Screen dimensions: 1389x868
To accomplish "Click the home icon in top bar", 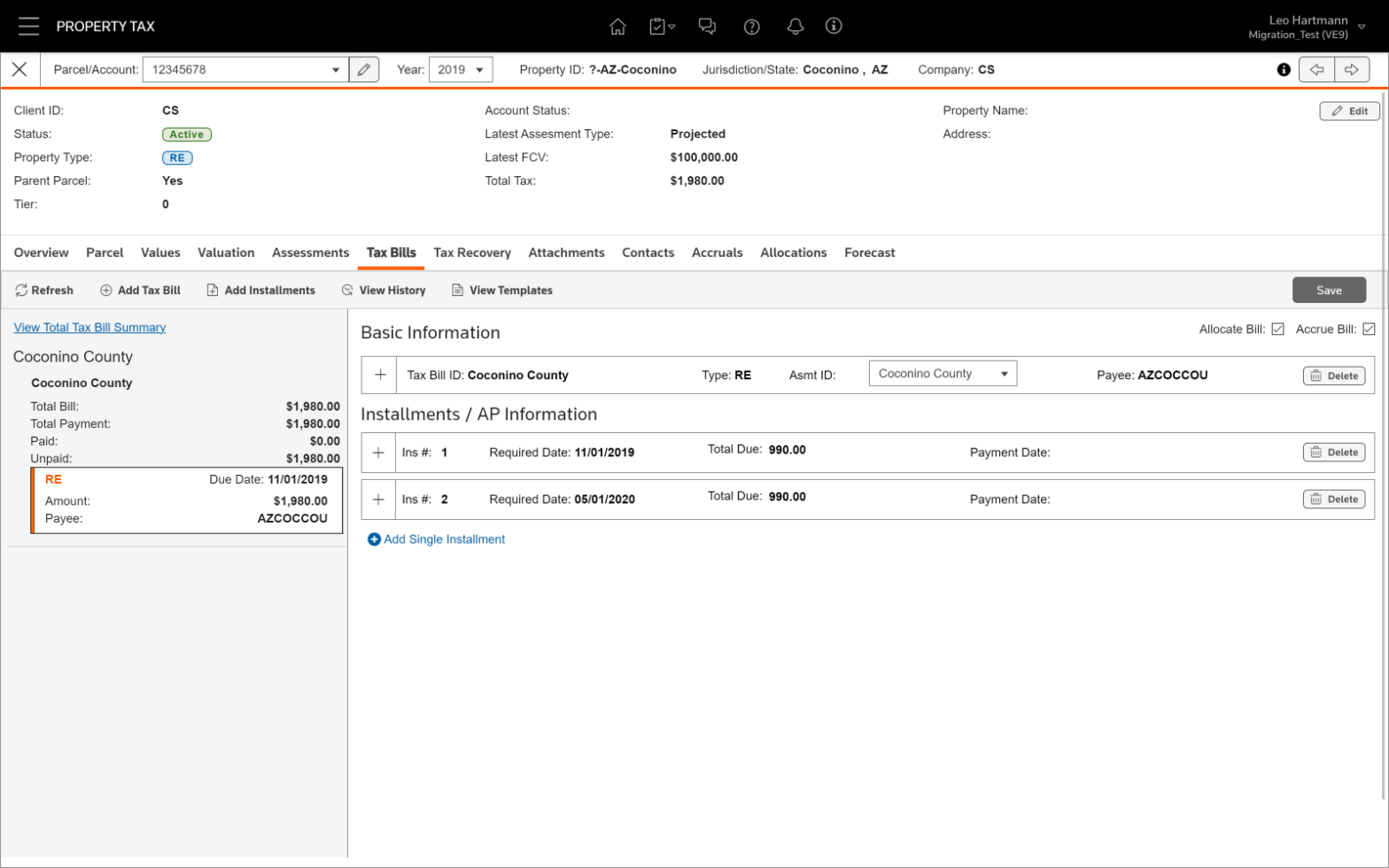I will (617, 27).
